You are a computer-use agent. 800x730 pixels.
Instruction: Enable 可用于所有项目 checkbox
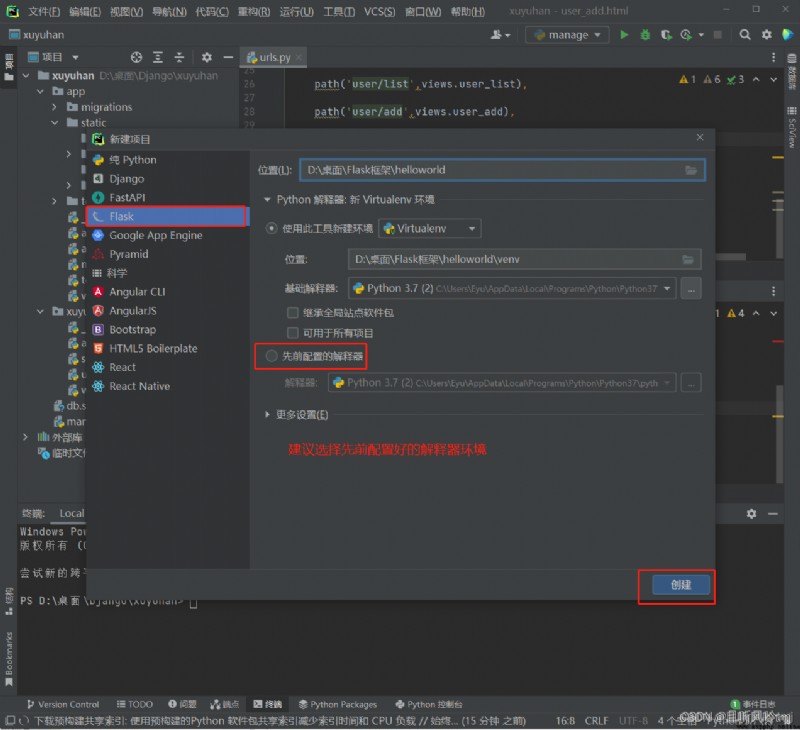pyautogui.click(x=293, y=333)
